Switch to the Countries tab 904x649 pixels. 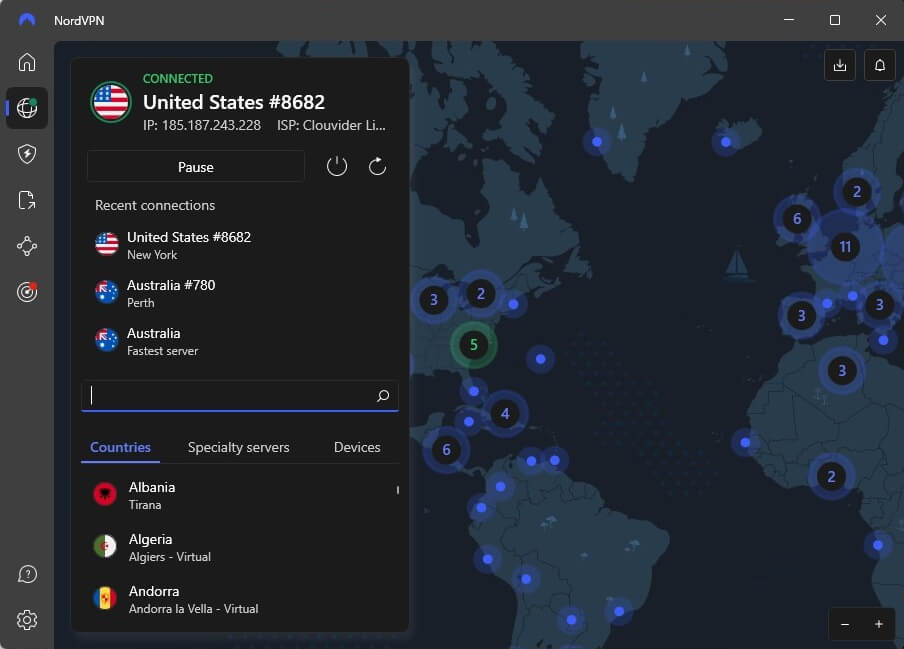coord(120,447)
